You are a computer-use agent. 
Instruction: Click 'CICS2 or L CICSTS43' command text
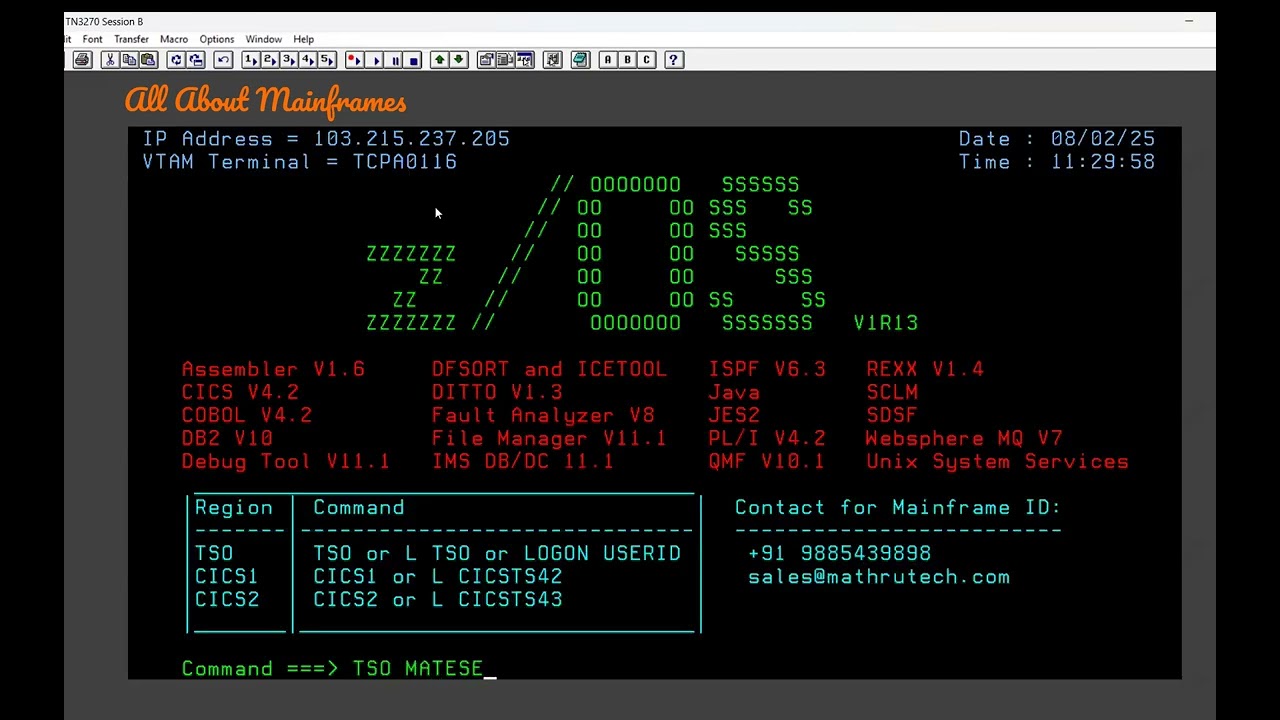pyautogui.click(x=438, y=600)
